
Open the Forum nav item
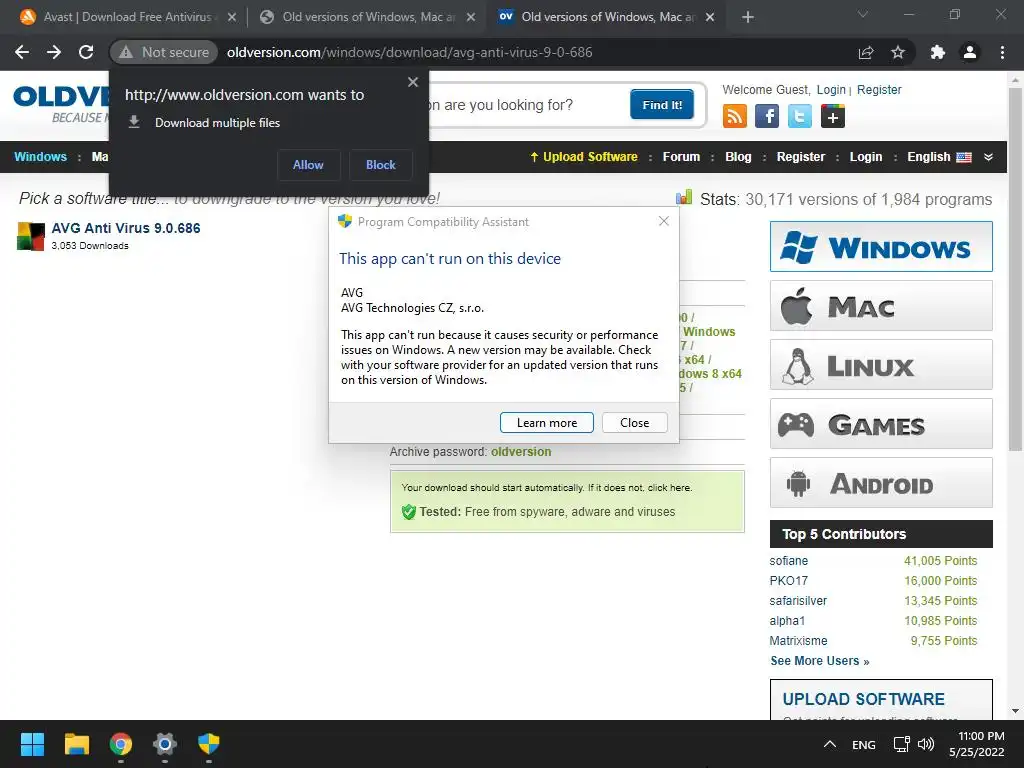pos(681,157)
